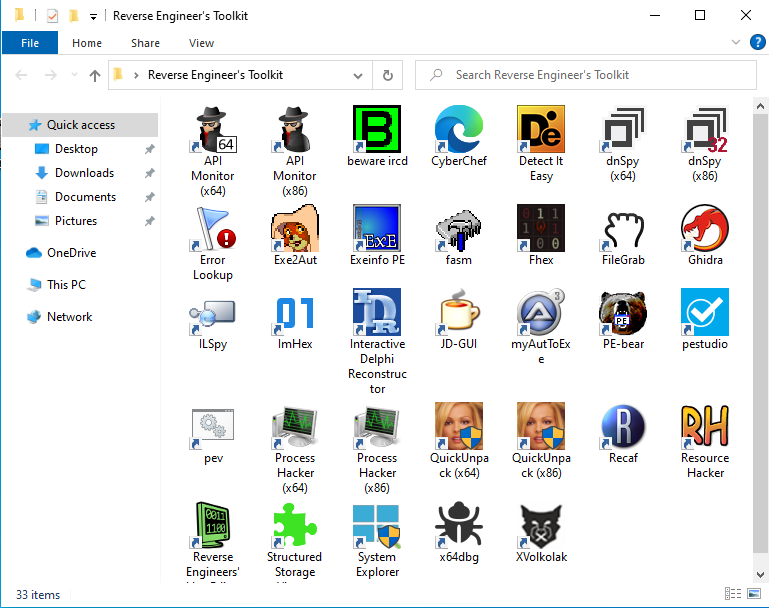Open Desktop in the navigation pane
The image size is (769, 608).
click(x=76, y=149)
